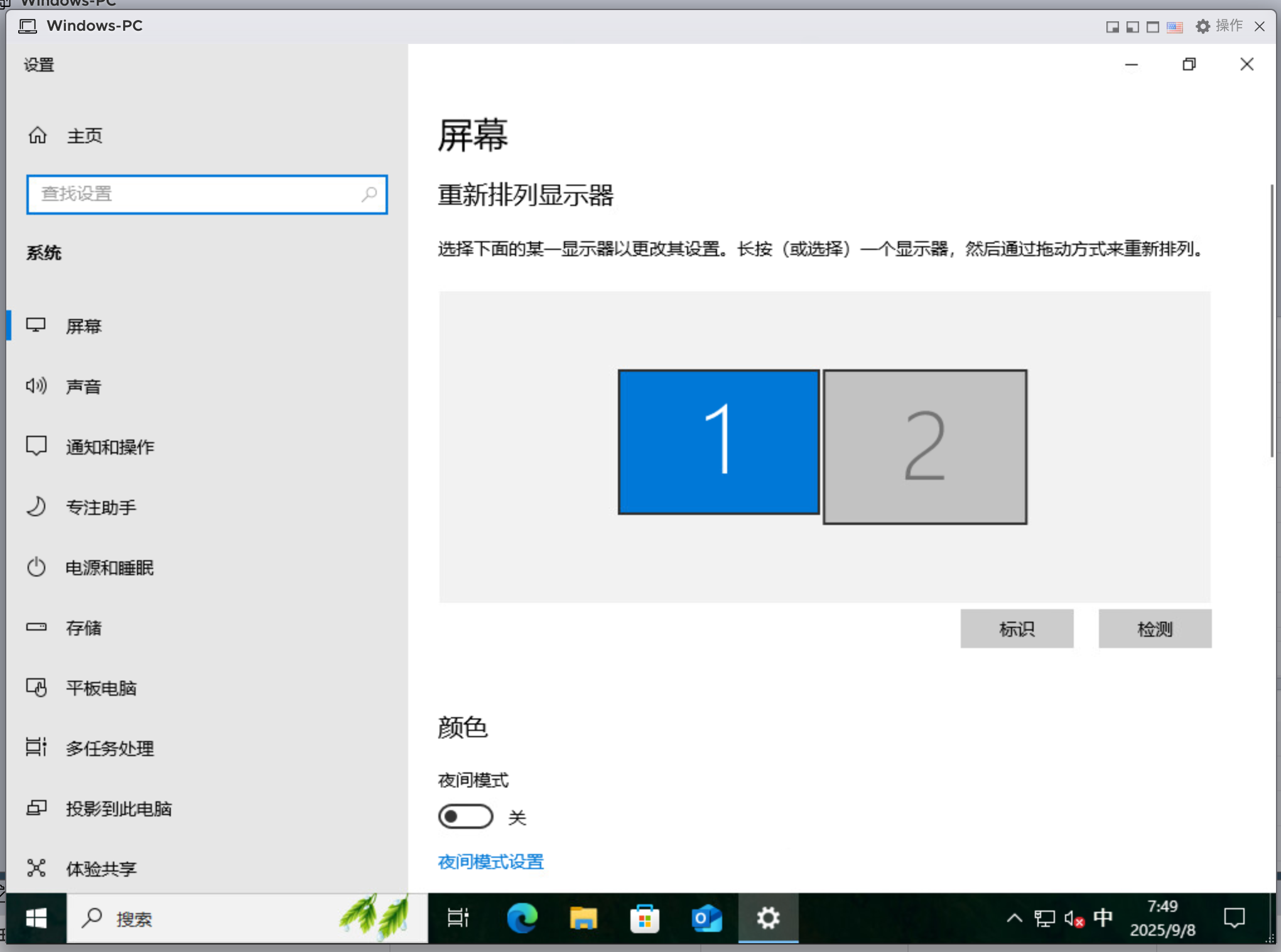Toggle the Night light switch
This screenshot has width=1281, height=952.
click(465, 816)
